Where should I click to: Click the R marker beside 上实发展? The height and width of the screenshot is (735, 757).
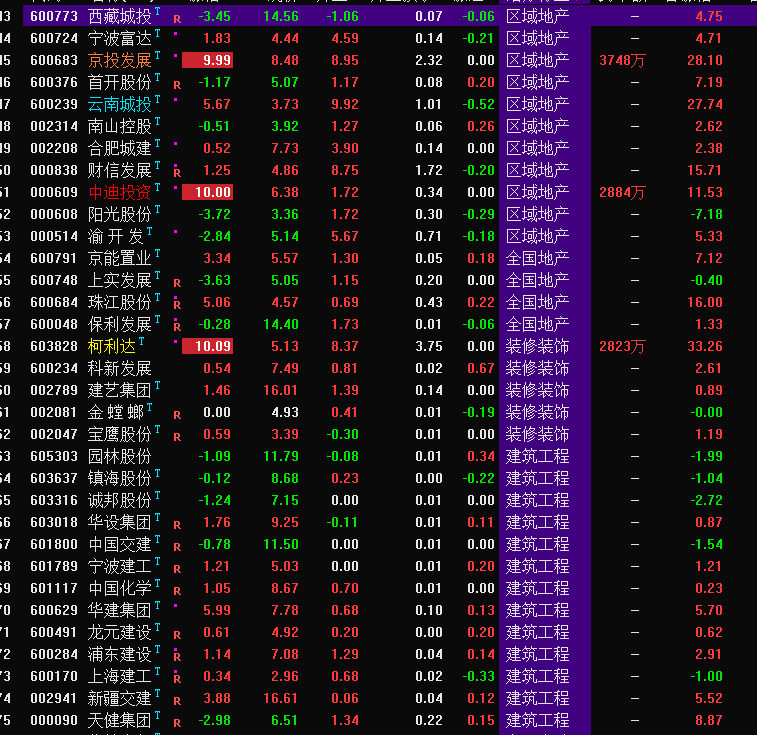click(x=177, y=283)
